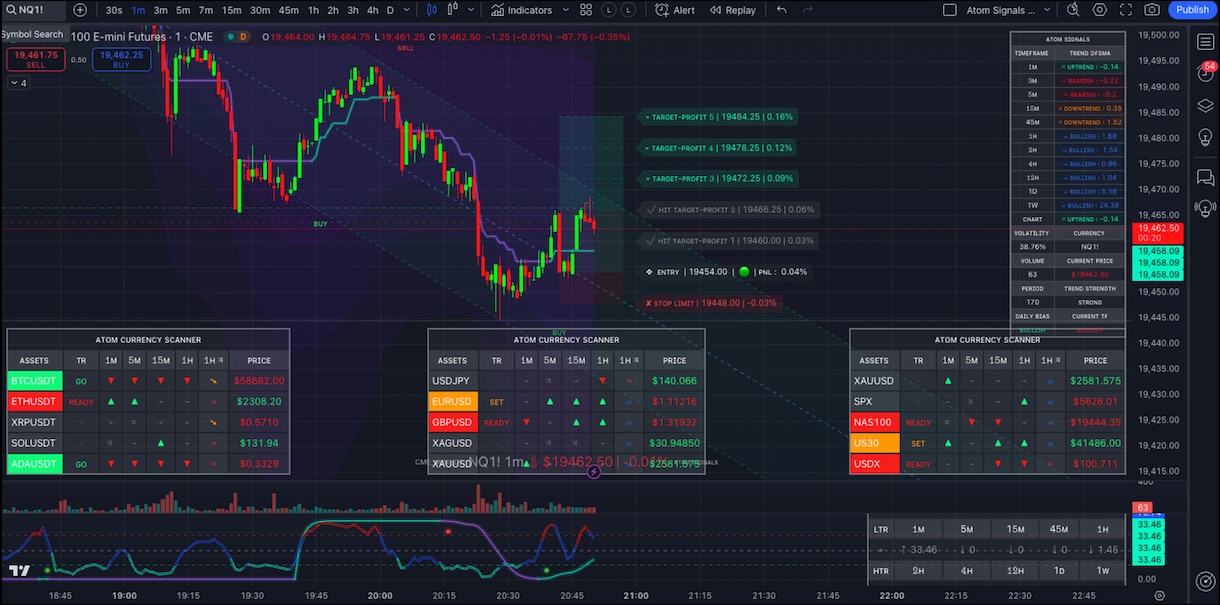Open the indicator templates grid icon
Screen dimensions: 1220x605
(584, 10)
